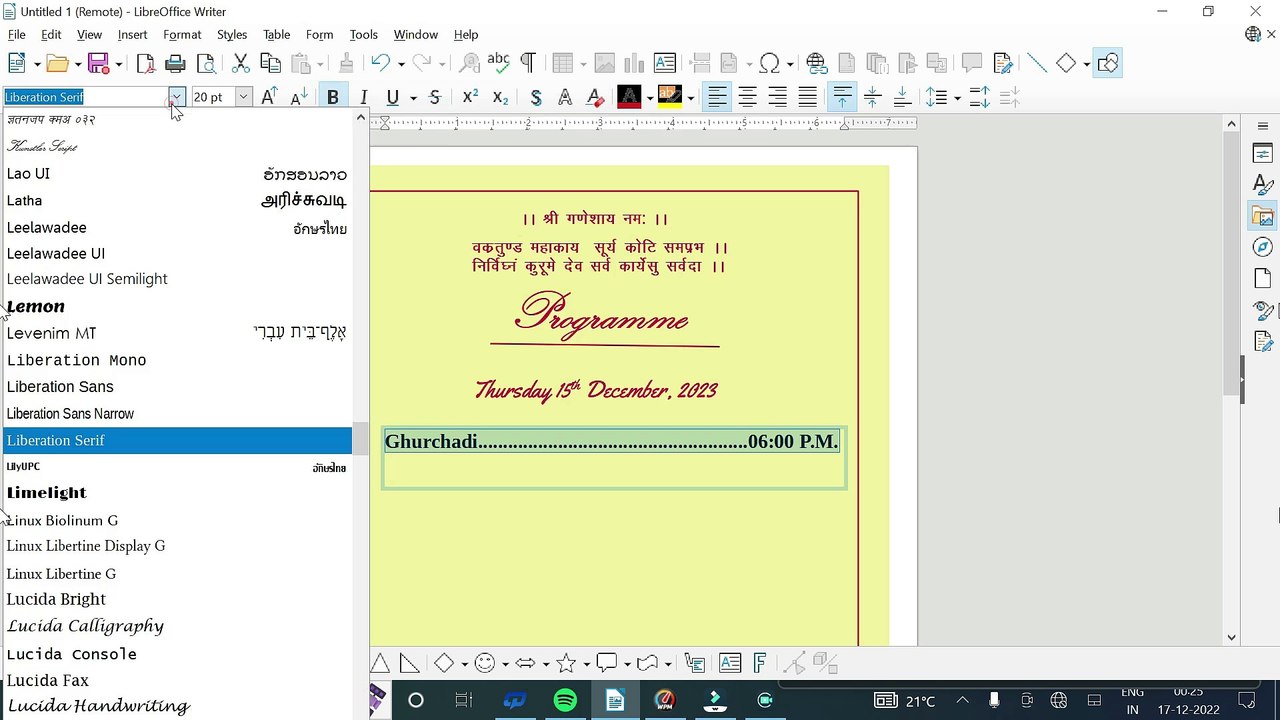Open the highlighting color dropdown arrow
The image size is (1280, 720).
[690, 97]
